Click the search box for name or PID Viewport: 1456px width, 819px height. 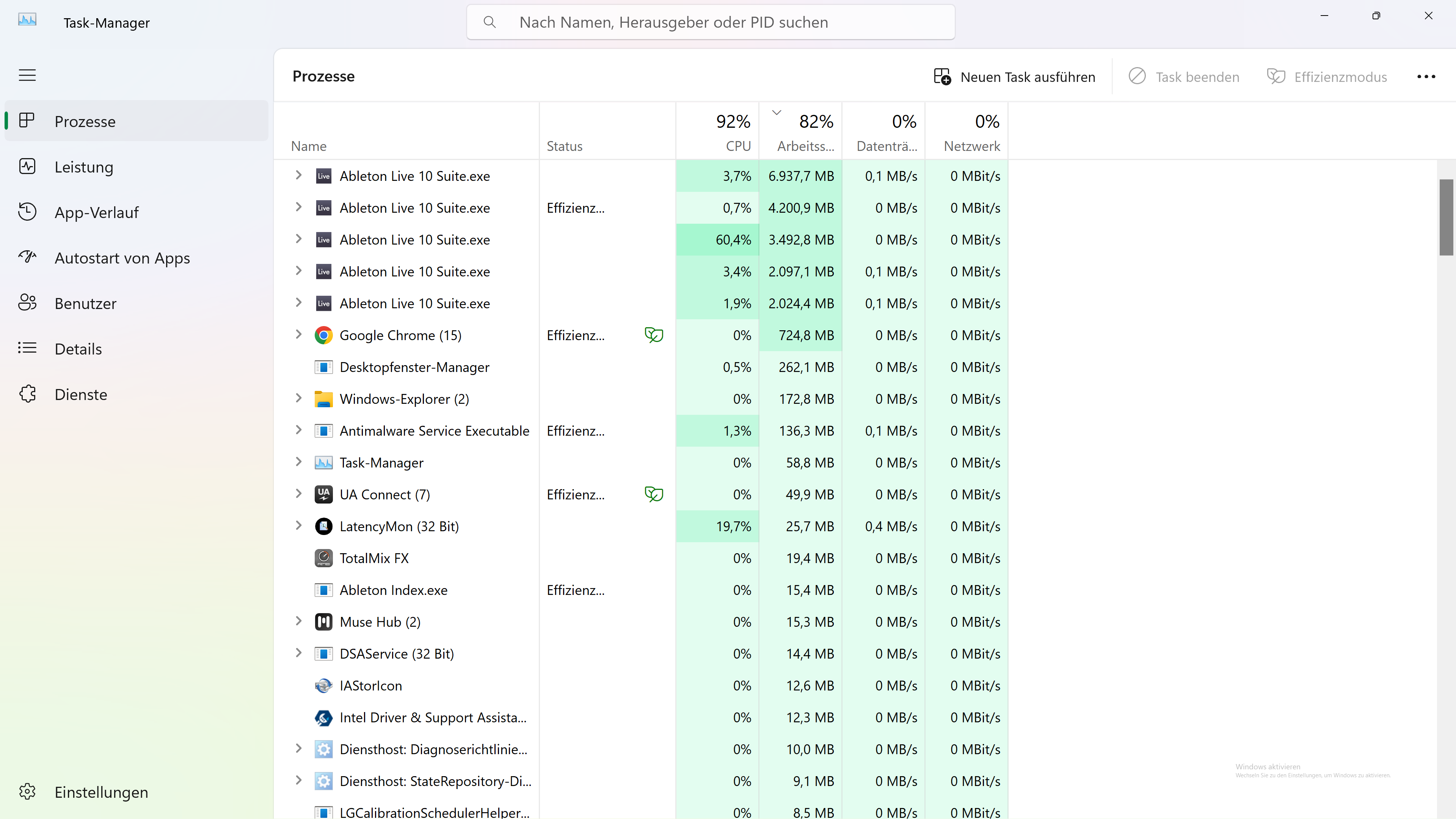click(711, 22)
